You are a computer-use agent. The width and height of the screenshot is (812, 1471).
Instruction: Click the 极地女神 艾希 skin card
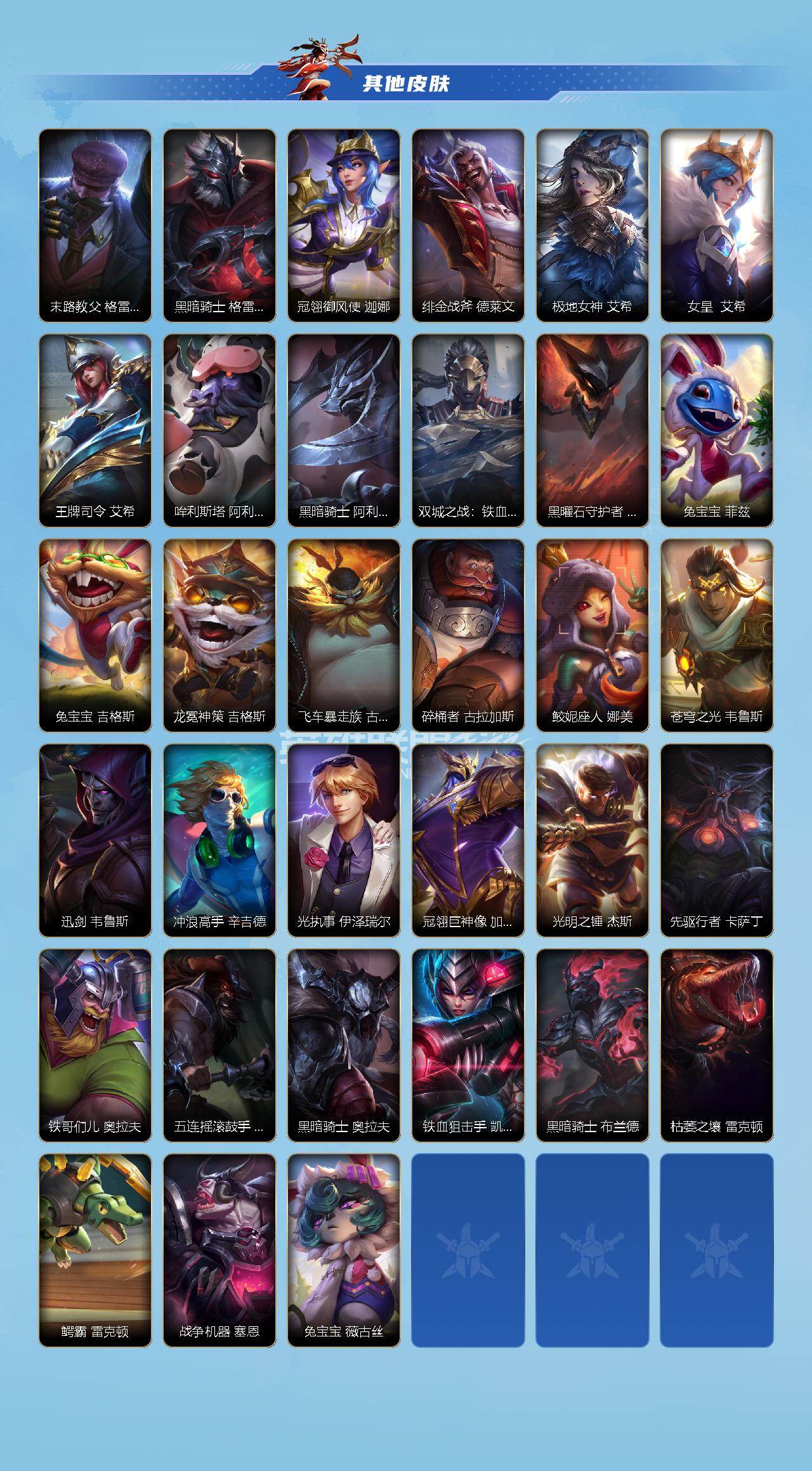pyautogui.click(x=593, y=225)
